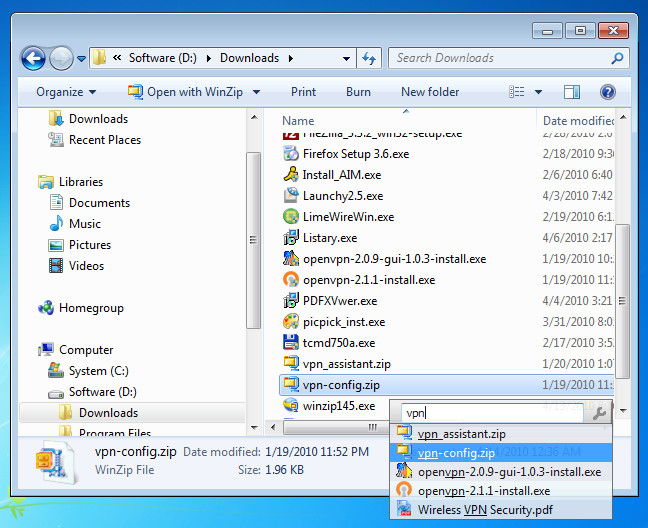The width and height of the screenshot is (648, 528).
Task: Focus the Search Downloads box
Action: coord(509,58)
